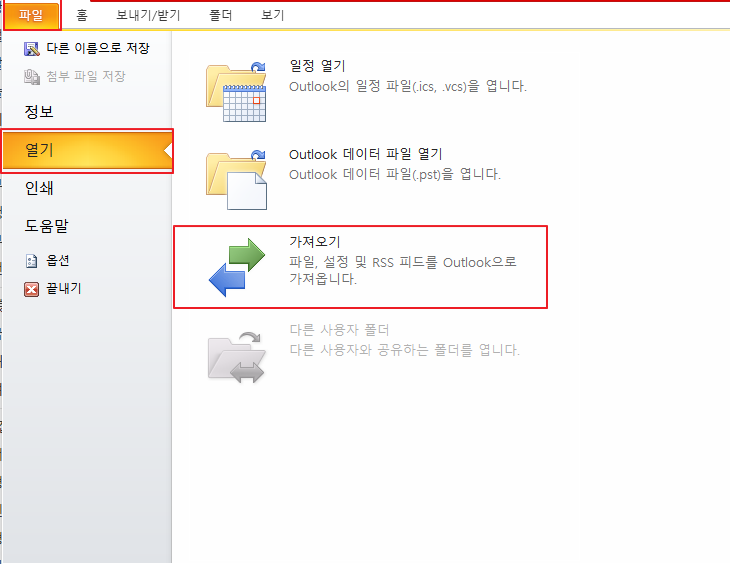Click the 가져오기 heading text
Screen dimensions: 730x564
(315, 242)
